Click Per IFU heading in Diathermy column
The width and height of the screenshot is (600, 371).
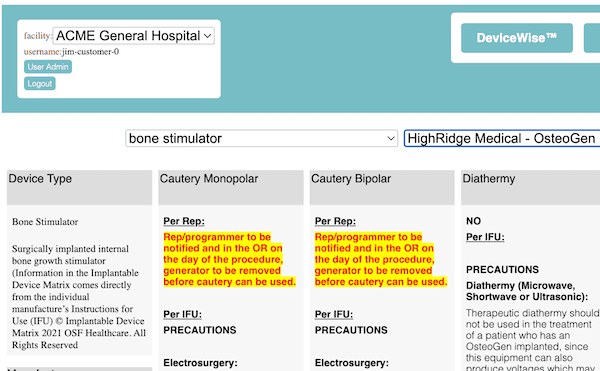pyautogui.click(x=485, y=237)
